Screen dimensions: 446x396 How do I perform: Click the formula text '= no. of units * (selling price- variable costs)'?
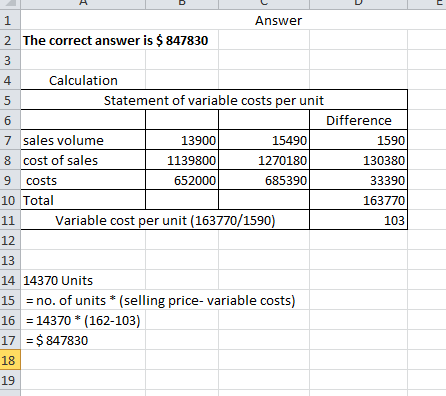point(161,301)
